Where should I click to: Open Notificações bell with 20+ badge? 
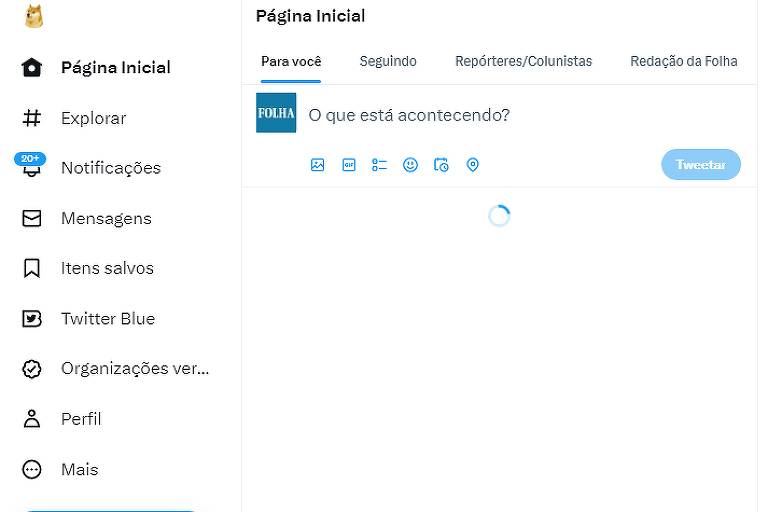[x=30, y=165]
